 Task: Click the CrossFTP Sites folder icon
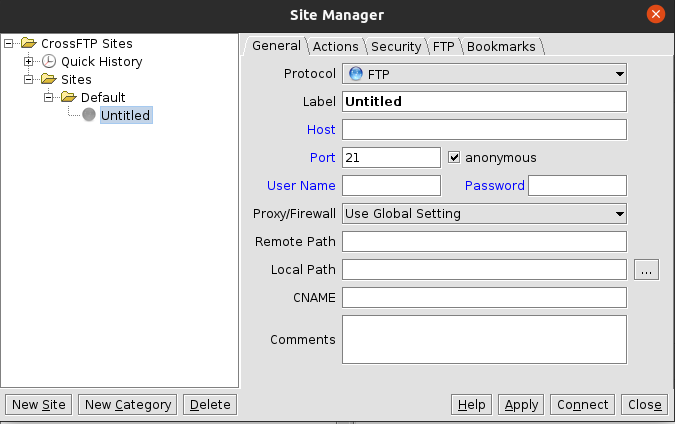[29, 44]
